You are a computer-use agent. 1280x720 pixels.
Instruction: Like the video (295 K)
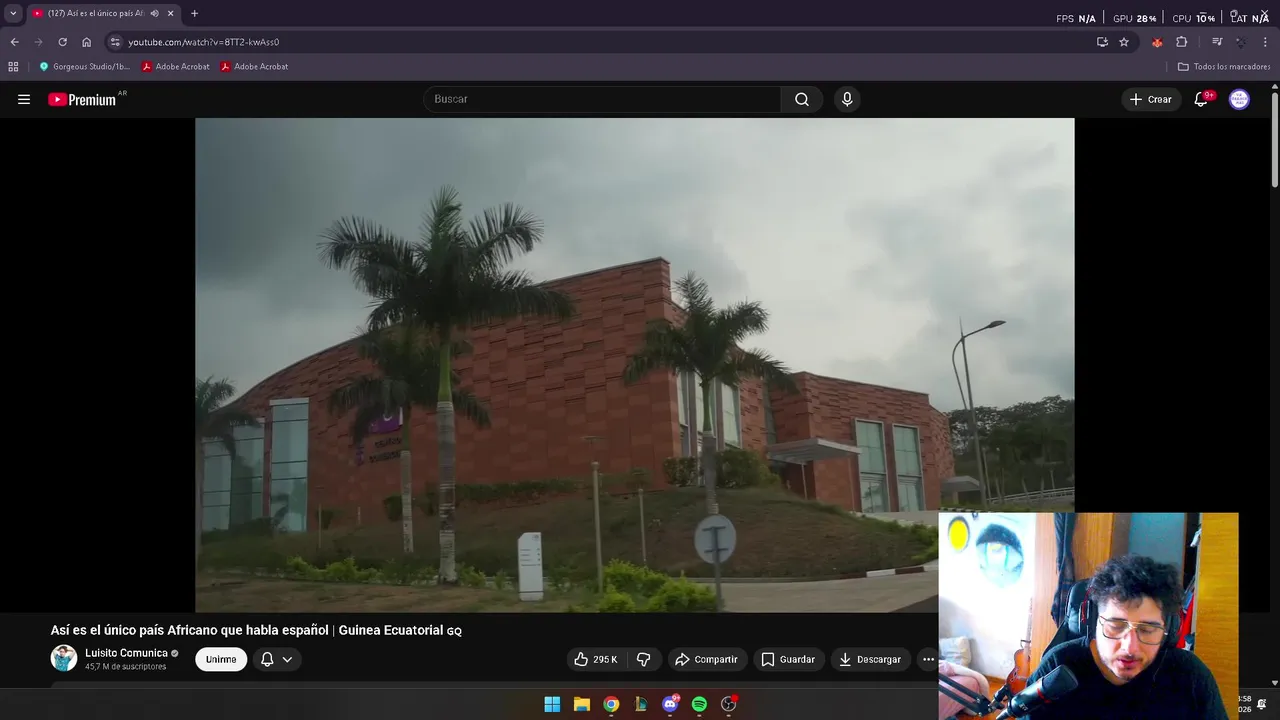point(596,659)
